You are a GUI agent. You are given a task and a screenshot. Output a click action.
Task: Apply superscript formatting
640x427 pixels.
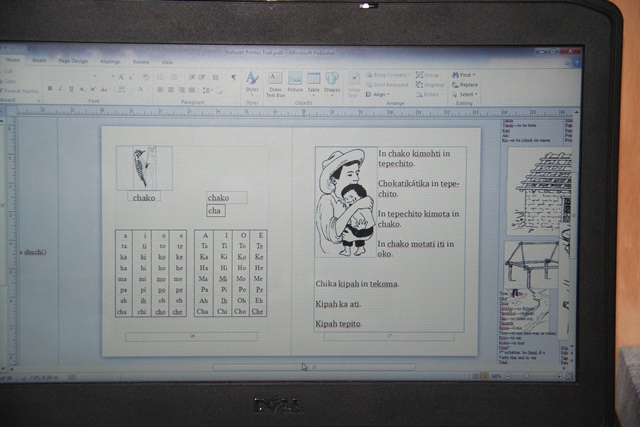pyautogui.click(x=93, y=89)
